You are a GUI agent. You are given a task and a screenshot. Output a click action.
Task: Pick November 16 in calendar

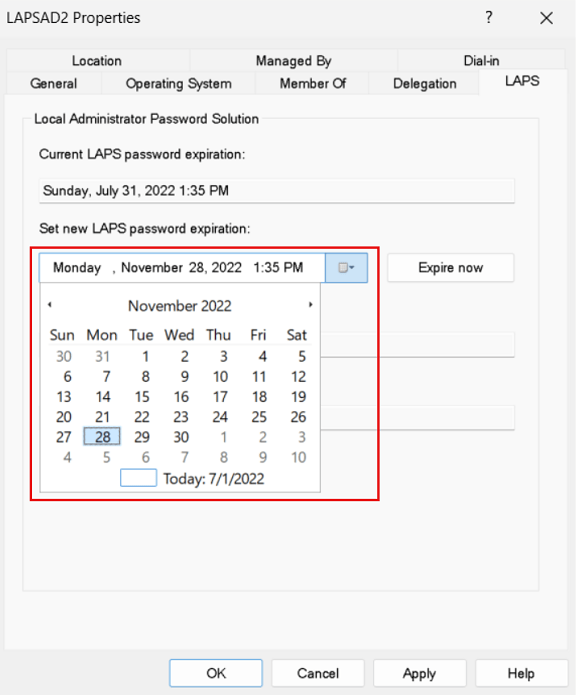[x=181, y=397]
